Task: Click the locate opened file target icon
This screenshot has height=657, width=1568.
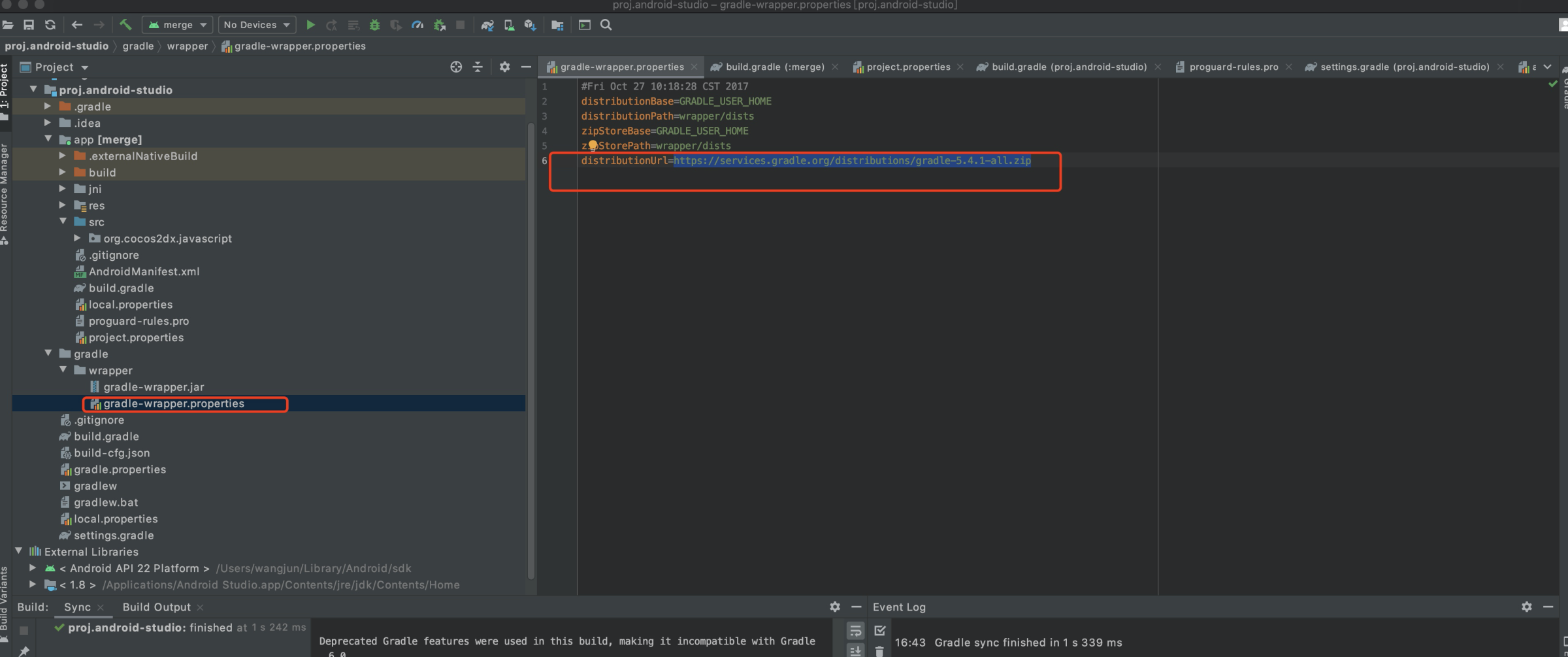Action: [x=456, y=67]
